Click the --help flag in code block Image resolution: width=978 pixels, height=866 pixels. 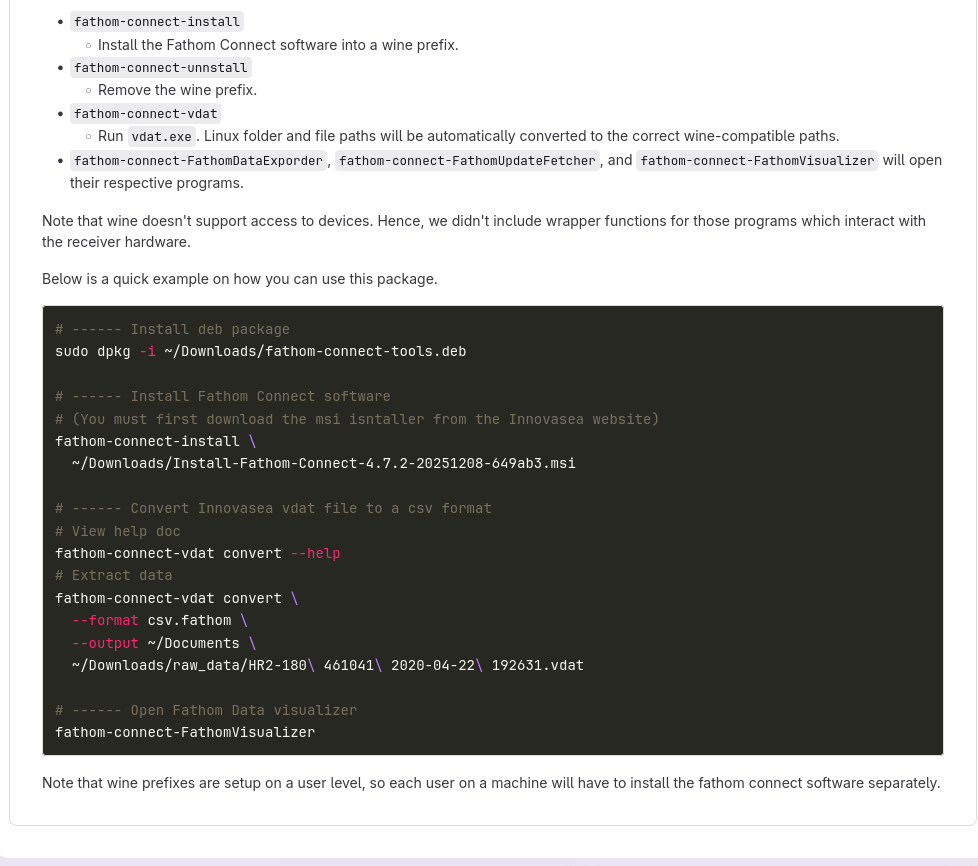point(315,553)
